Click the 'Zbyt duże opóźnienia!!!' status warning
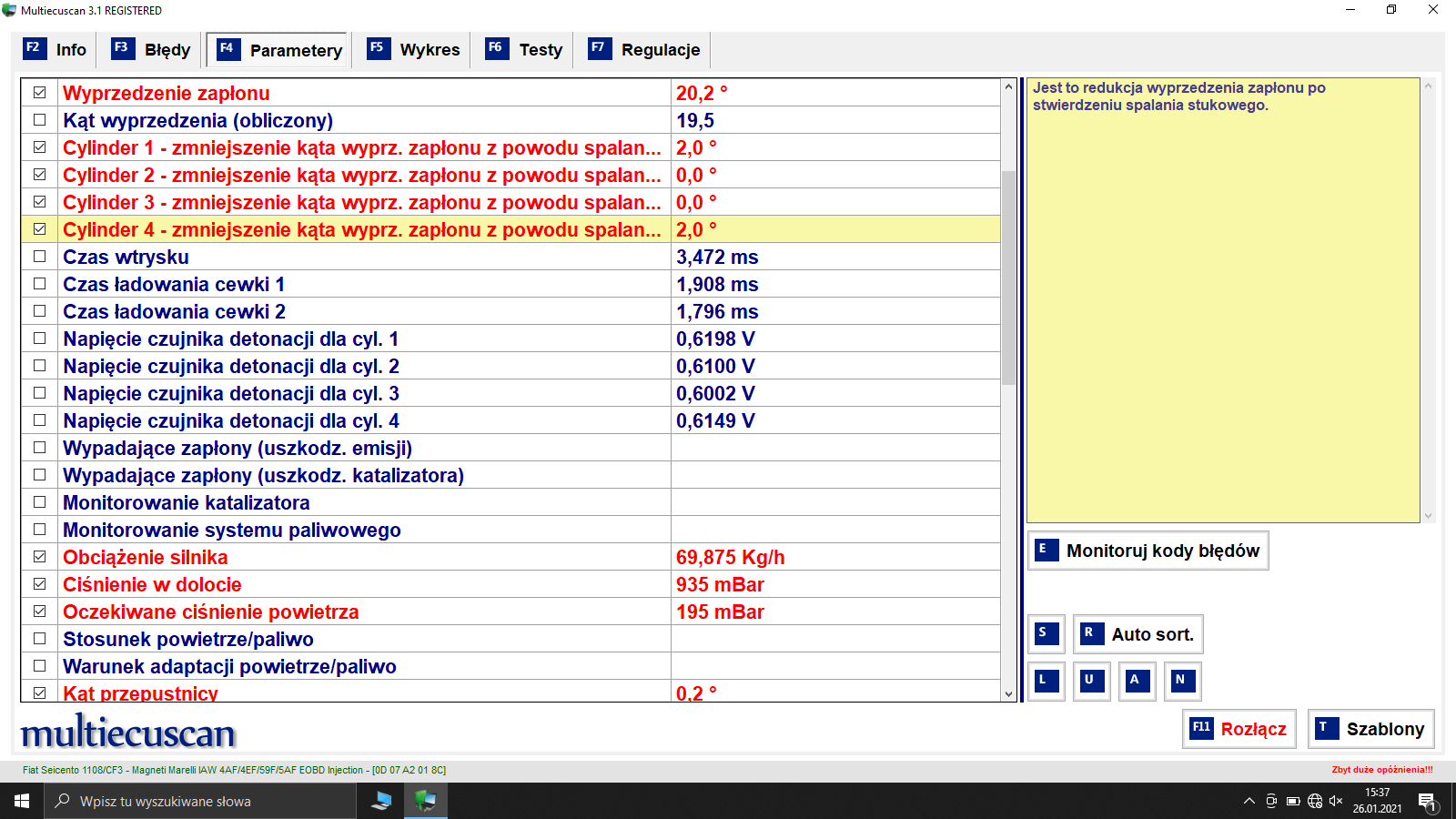 pyautogui.click(x=1382, y=770)
